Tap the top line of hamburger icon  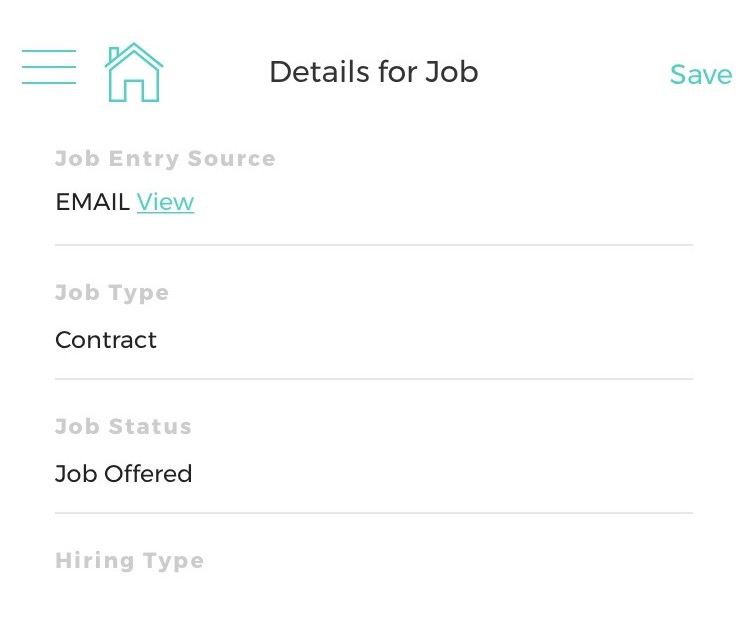click(x=49, y=51)
